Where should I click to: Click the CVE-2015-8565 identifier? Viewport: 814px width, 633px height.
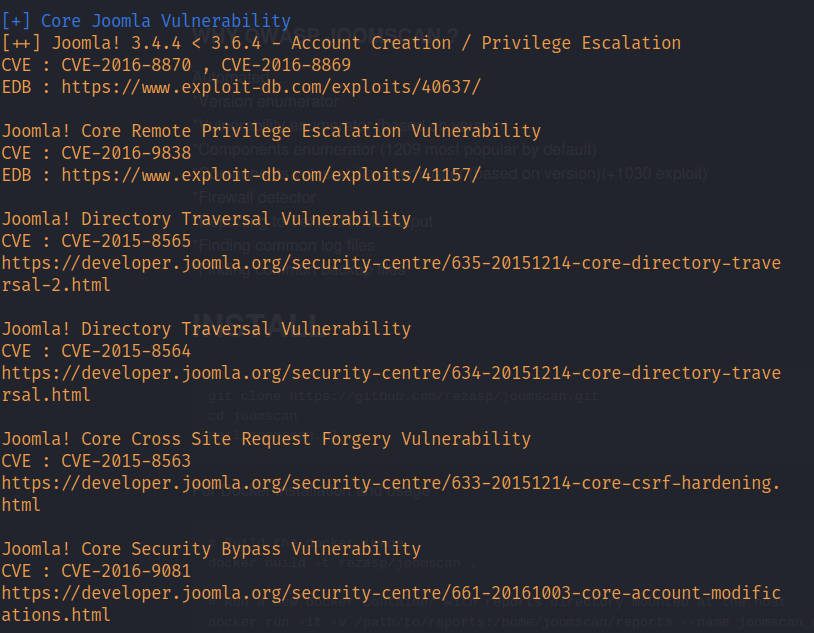tap(126, 241)
